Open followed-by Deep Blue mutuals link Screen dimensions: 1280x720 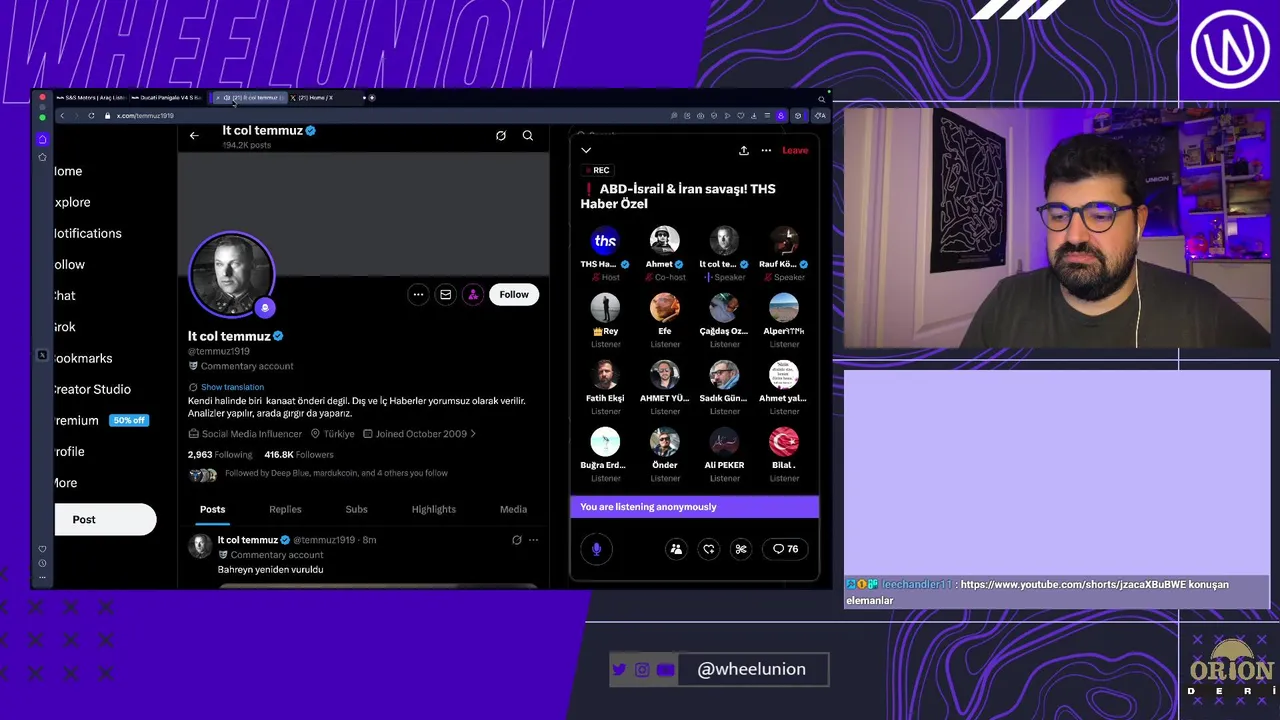tap(336, 473)
